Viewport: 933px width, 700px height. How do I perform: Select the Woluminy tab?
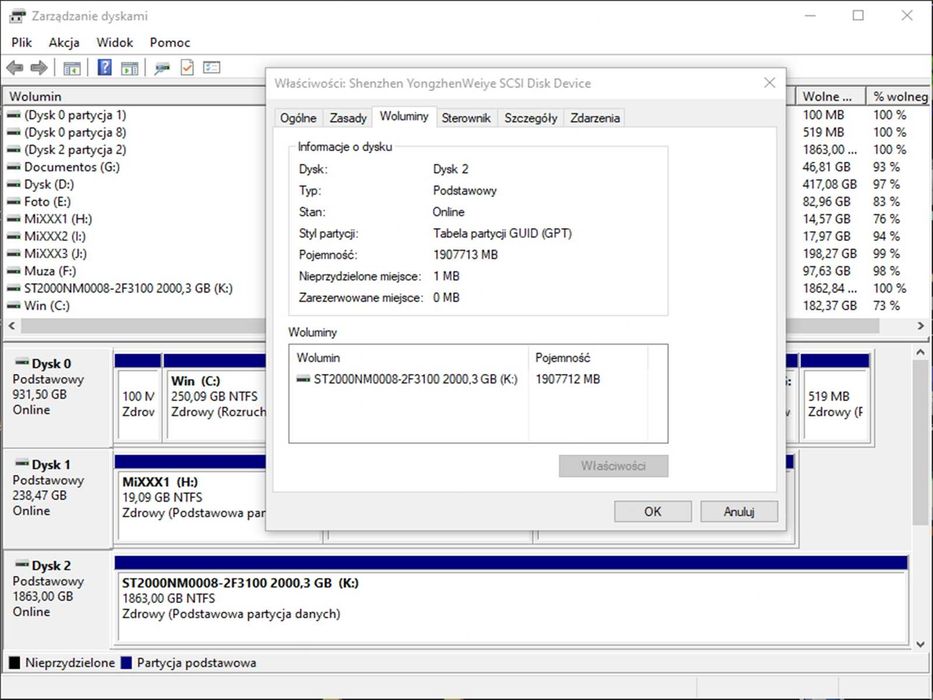click(404, 116)
